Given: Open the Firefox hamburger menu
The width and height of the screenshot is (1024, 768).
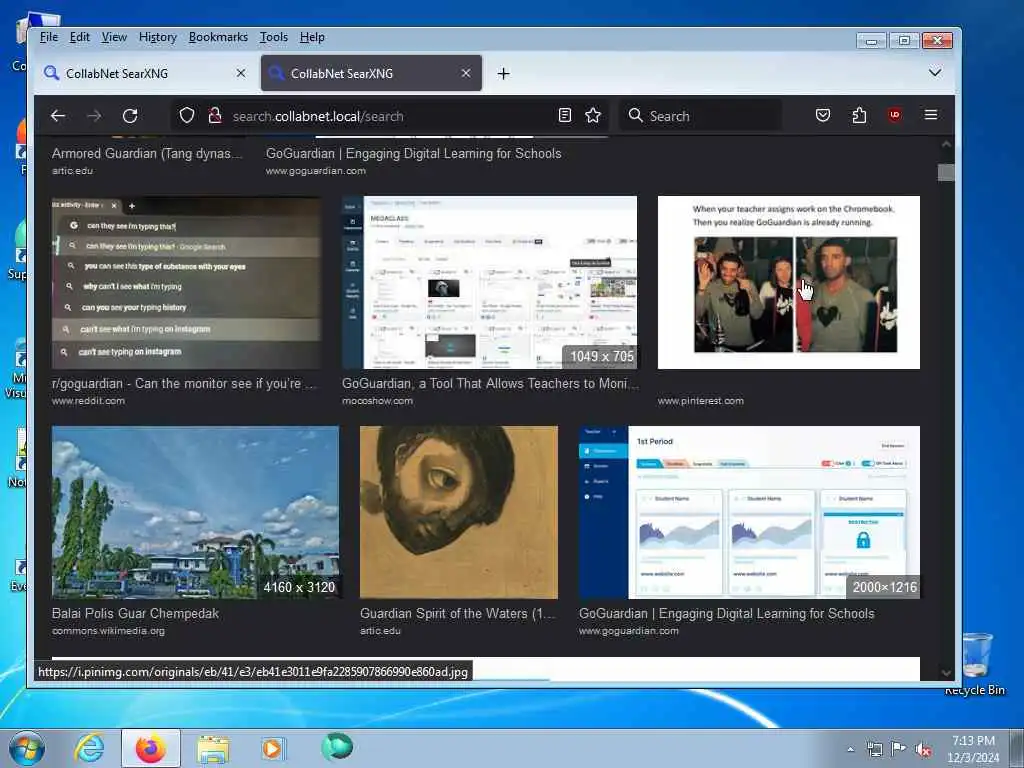Looking at the screenshot, I should pos(931,115).
